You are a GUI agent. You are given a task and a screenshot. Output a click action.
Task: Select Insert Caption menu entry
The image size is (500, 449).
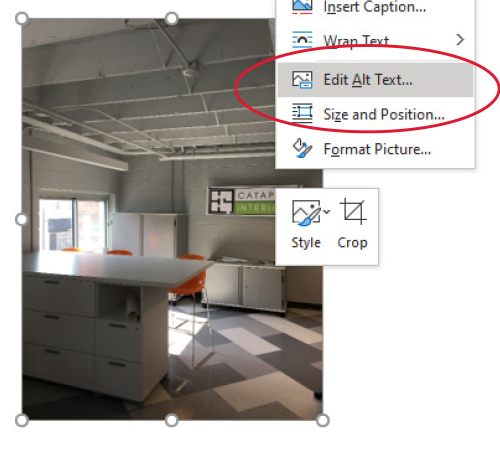[x=376, y=7]
